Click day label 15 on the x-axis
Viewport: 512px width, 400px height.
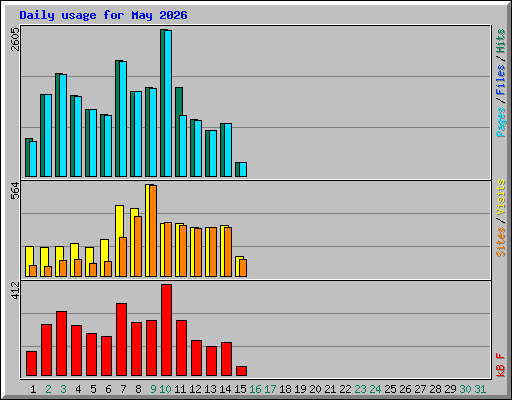[240, 389]
